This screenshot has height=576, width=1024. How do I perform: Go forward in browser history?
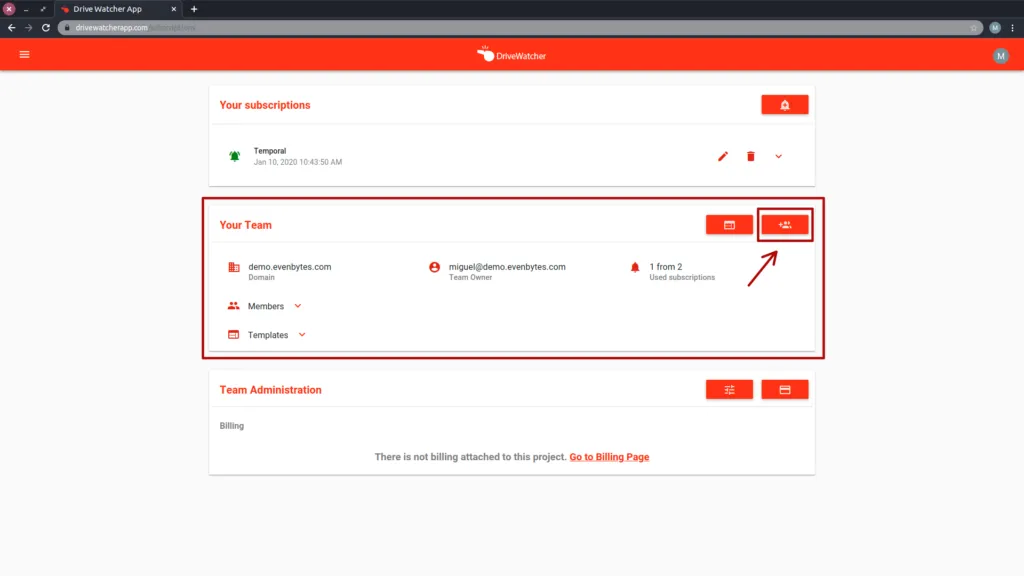pos(28,27)
